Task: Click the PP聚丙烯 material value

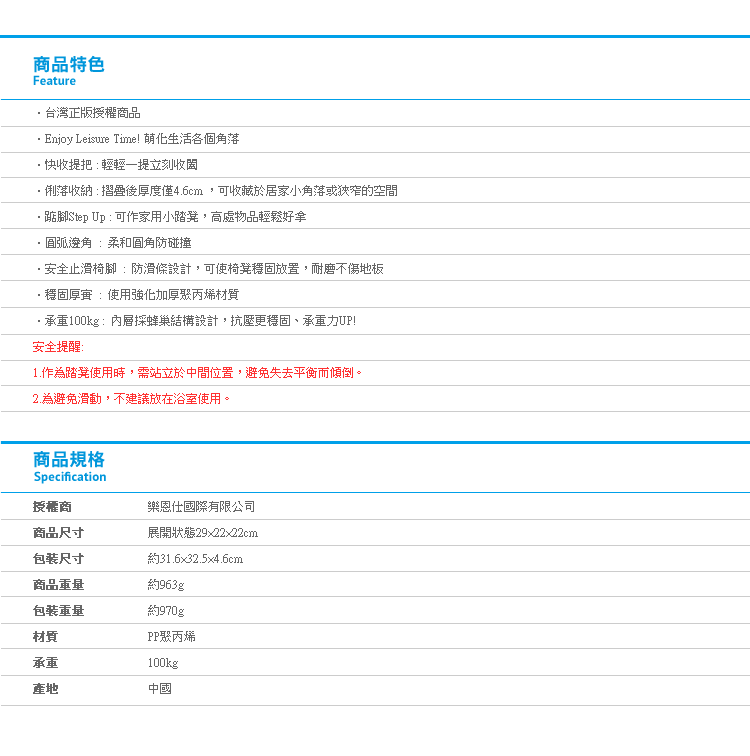Action: tap(172, 637)
